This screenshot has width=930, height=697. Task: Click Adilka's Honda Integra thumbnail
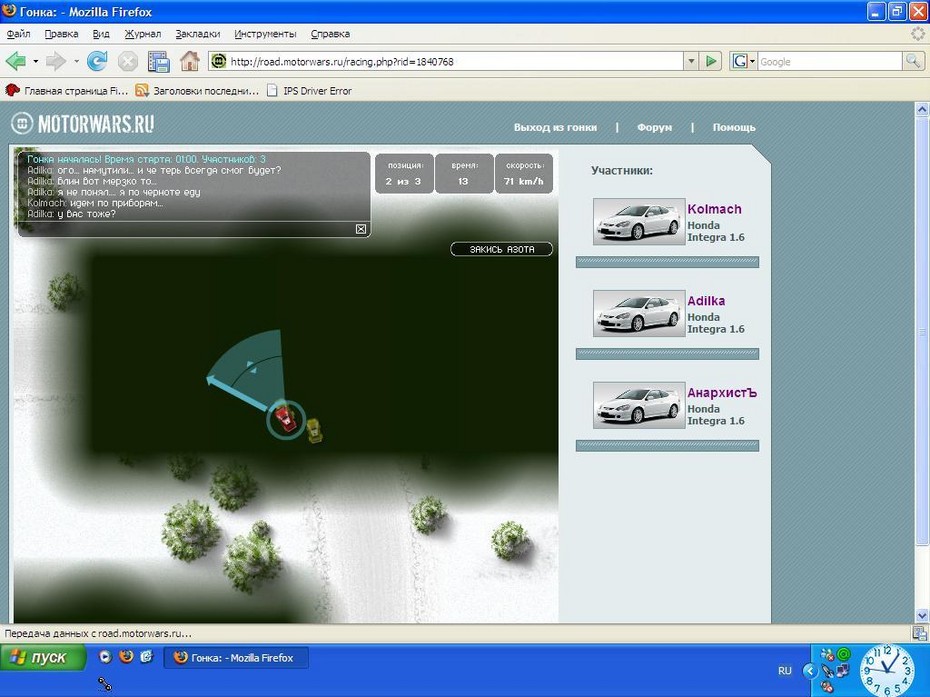[x=639, y=313]
